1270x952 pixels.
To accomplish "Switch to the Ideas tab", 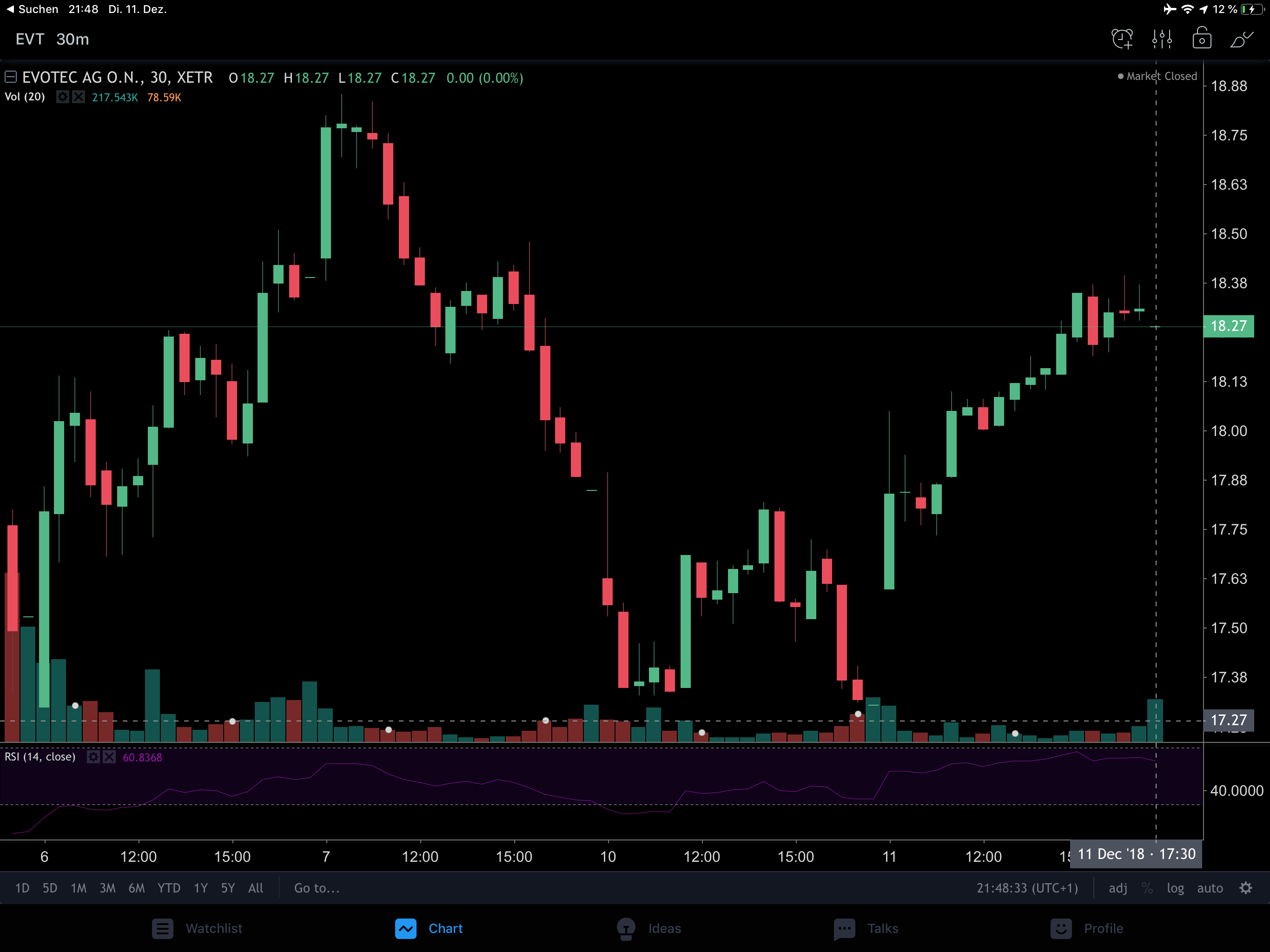I will pos(649,928).
